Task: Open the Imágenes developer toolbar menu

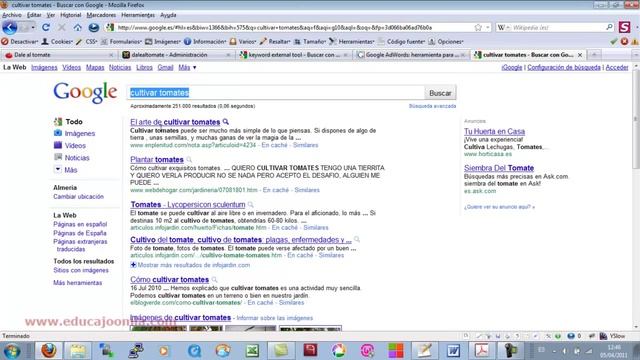Action: [x=163, y=42]
